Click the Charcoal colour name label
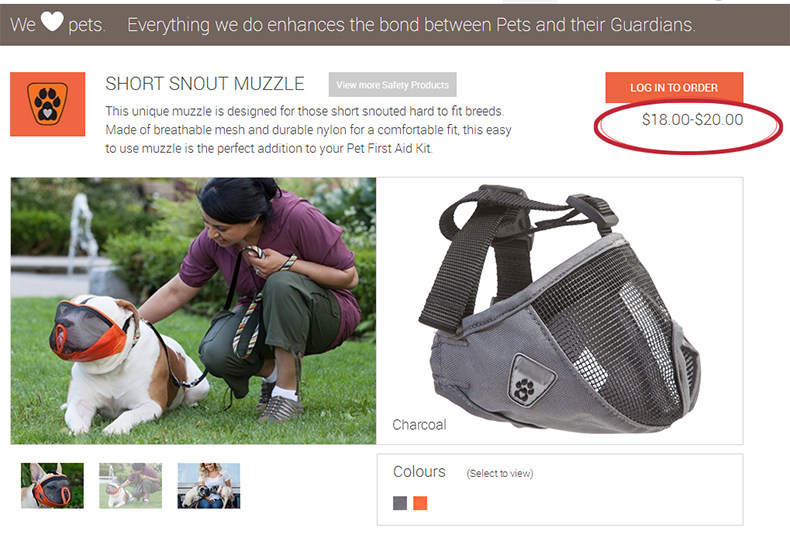Screen dimensions: 790x535 click(x=419, y=425)
